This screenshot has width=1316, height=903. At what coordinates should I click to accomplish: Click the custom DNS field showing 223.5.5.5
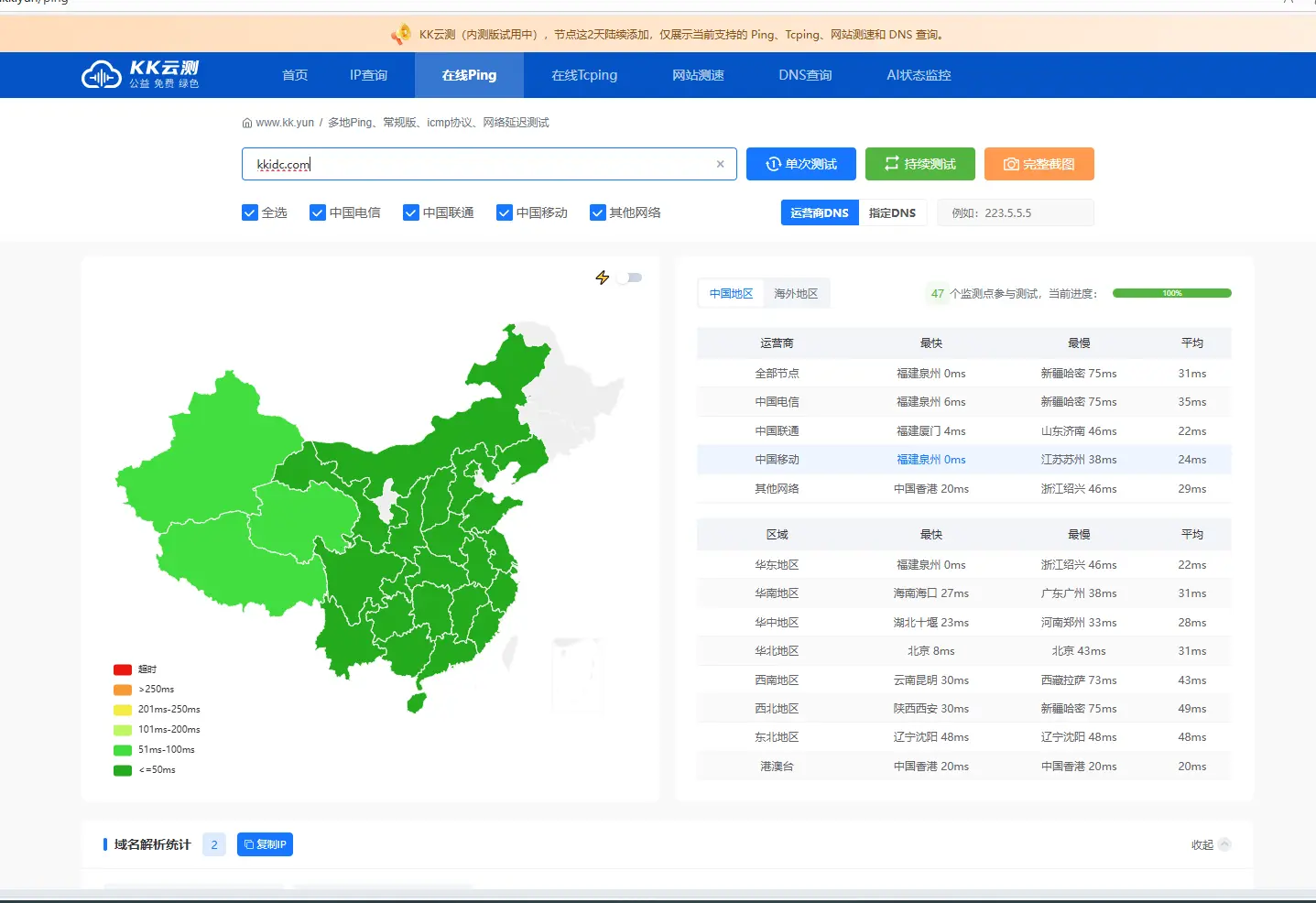pyautogui.click(x=1016, y=212)
